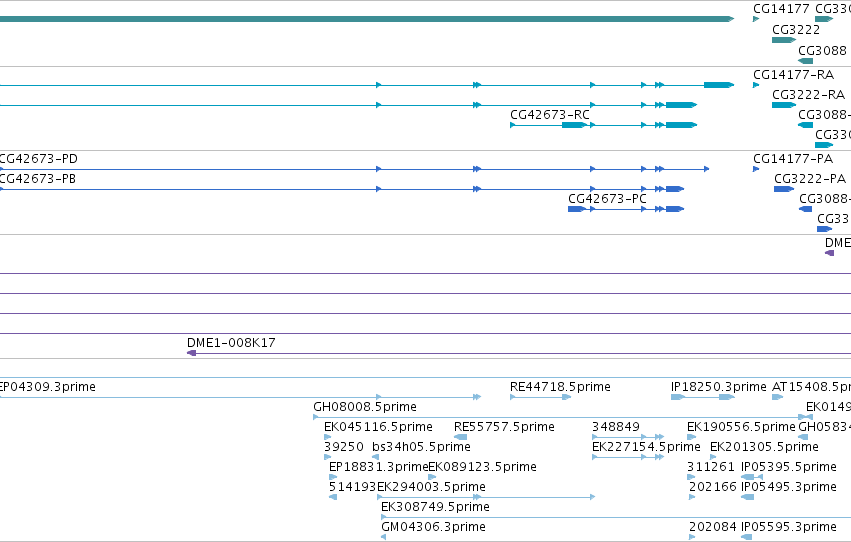
Task: Select the CG3222 gene label
Action: 796,30
